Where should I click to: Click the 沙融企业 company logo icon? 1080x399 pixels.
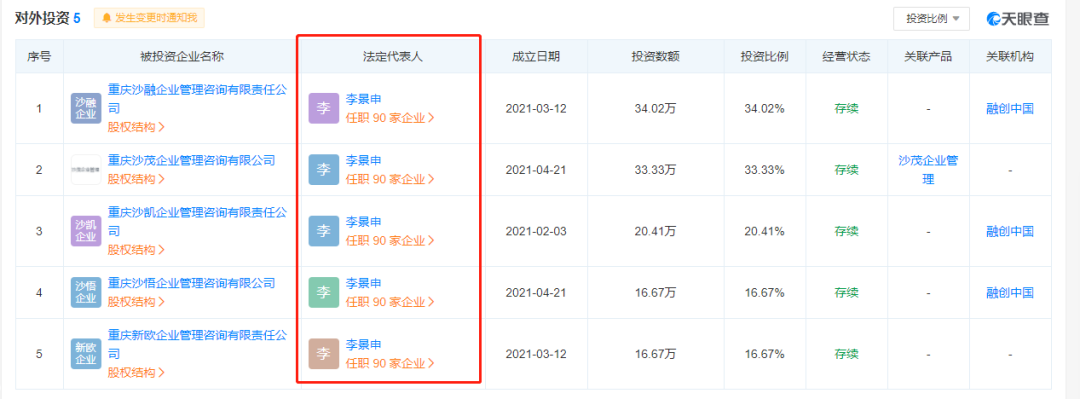(x=86, y=108)
